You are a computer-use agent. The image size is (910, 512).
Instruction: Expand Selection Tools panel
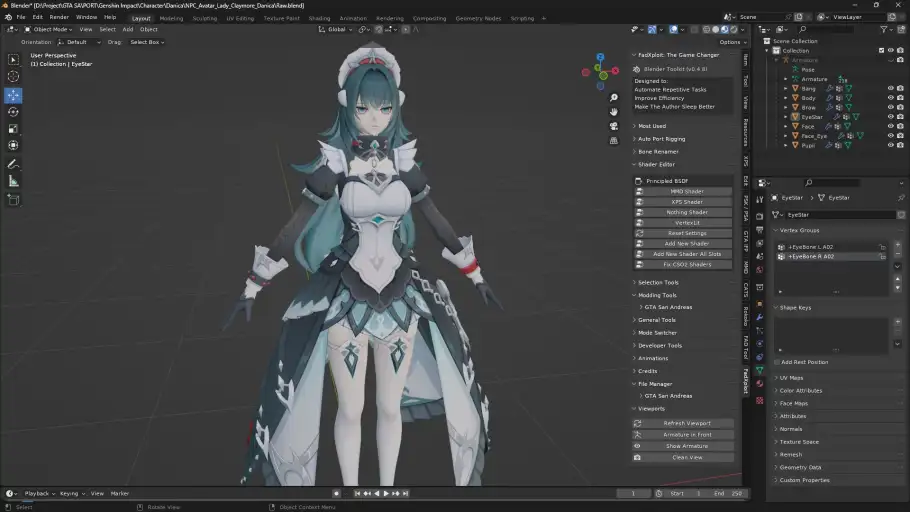(x=658, y=283)
